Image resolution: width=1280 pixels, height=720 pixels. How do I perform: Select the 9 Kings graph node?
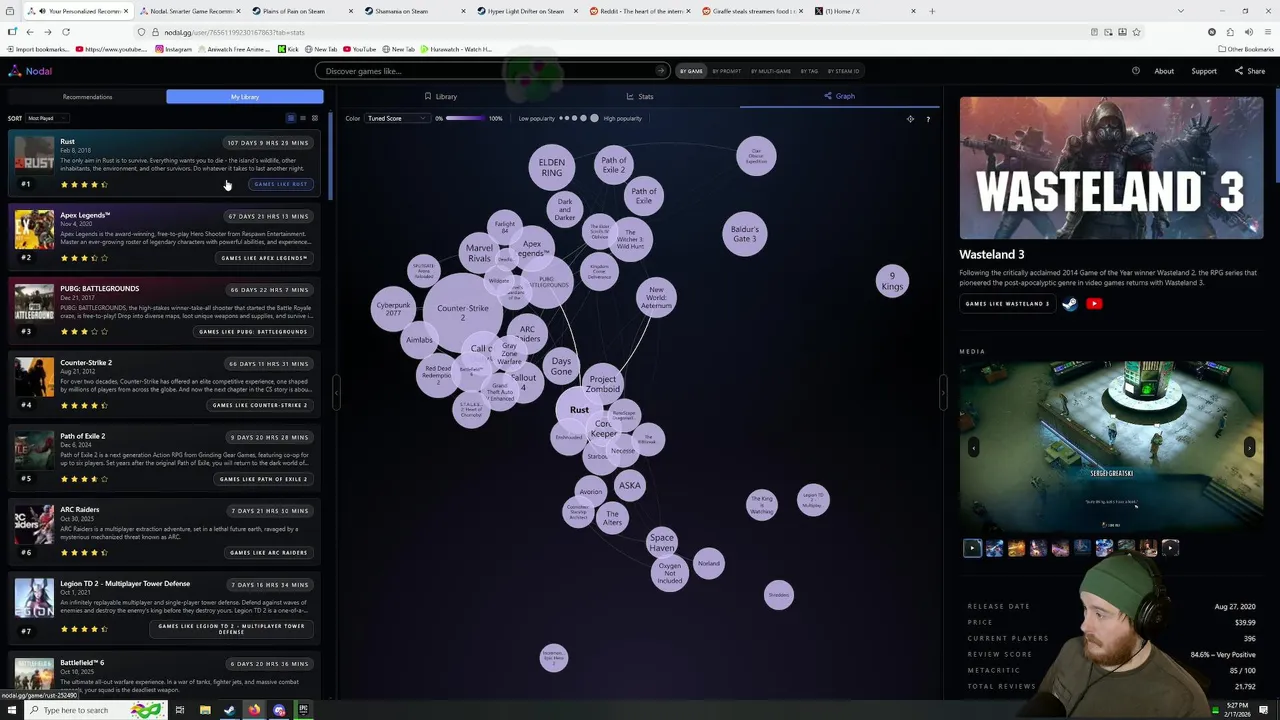[x=892, y=282]
